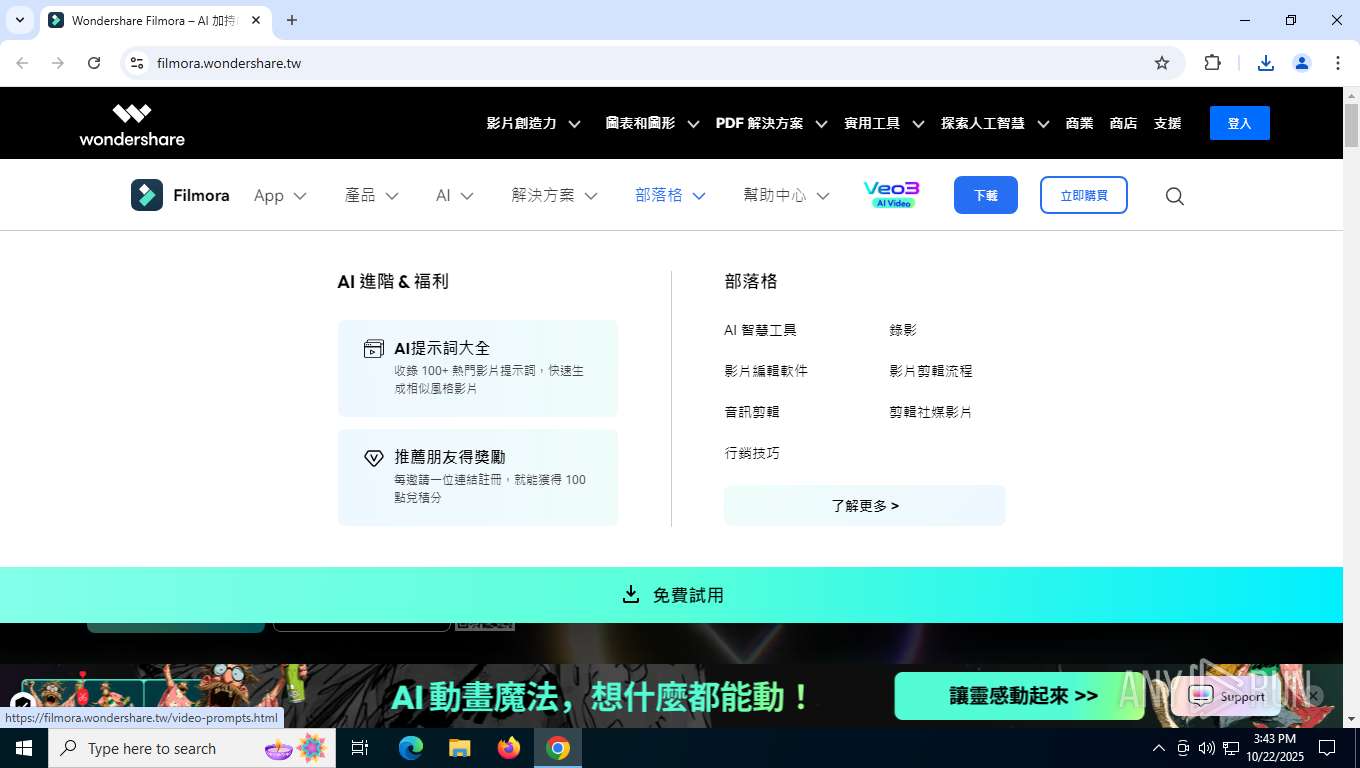Click the 免費試用 banner
The width and height of the screenshot is (1360, 768).
[671, 595]
